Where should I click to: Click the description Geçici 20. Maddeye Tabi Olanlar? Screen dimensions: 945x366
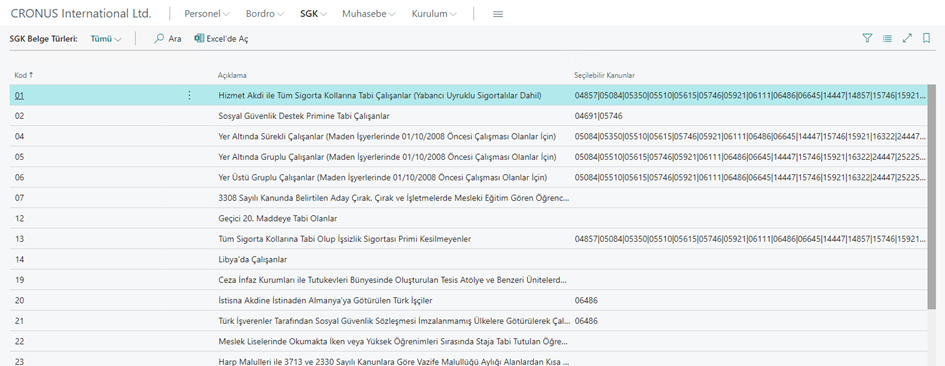click(278, 218)
